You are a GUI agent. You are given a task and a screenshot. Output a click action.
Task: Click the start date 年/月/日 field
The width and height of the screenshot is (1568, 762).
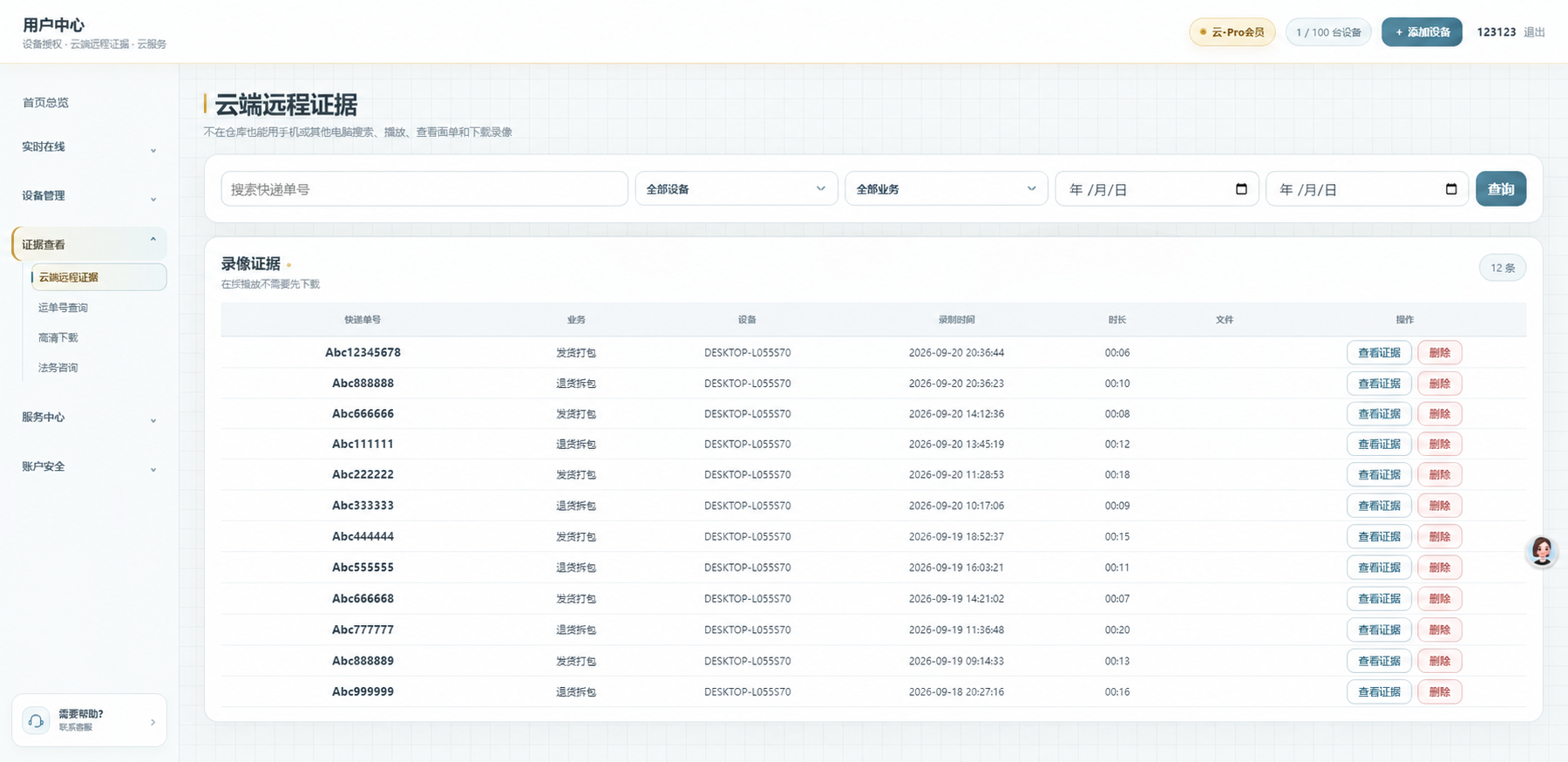click(x=1157, y=189)
